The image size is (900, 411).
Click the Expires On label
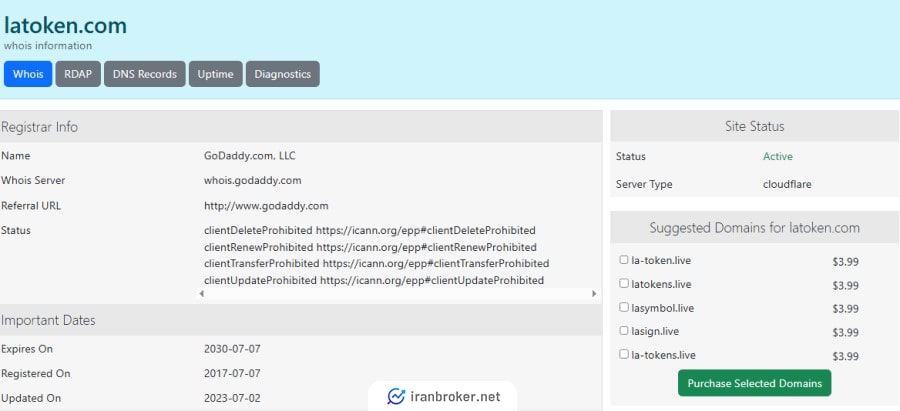click(27, 348)
